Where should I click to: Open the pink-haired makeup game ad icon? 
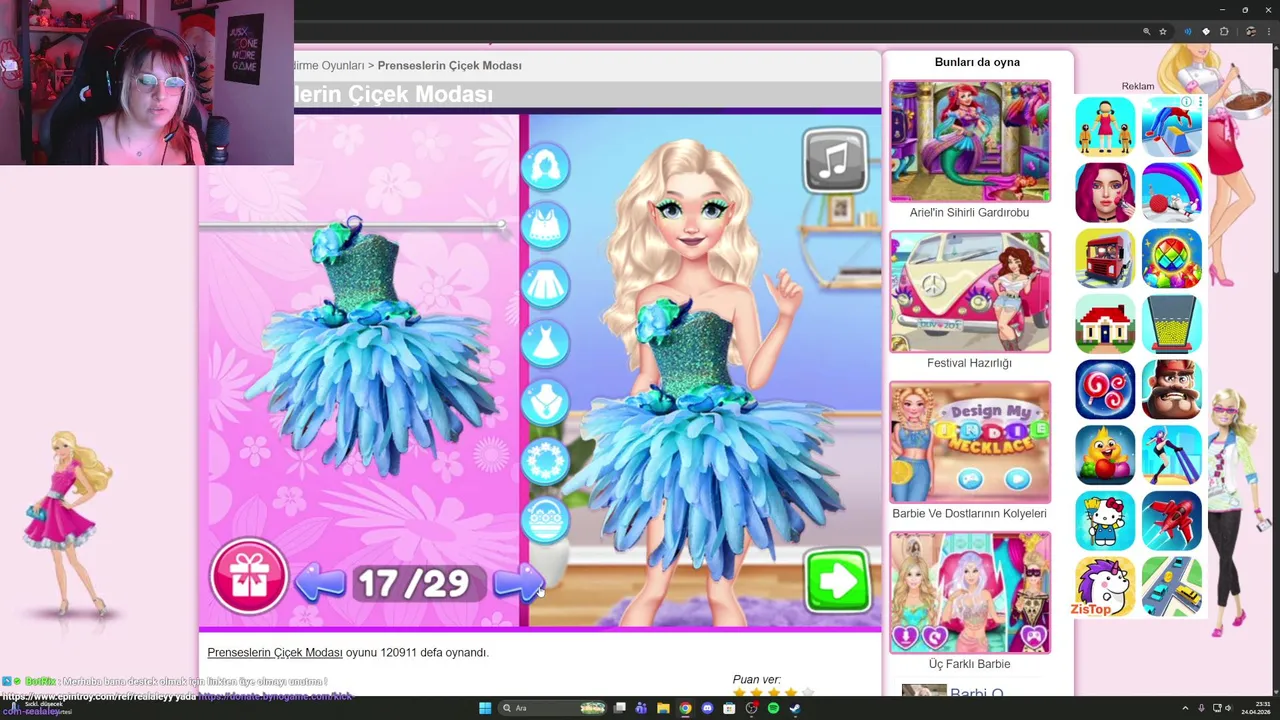point(1105,192)
